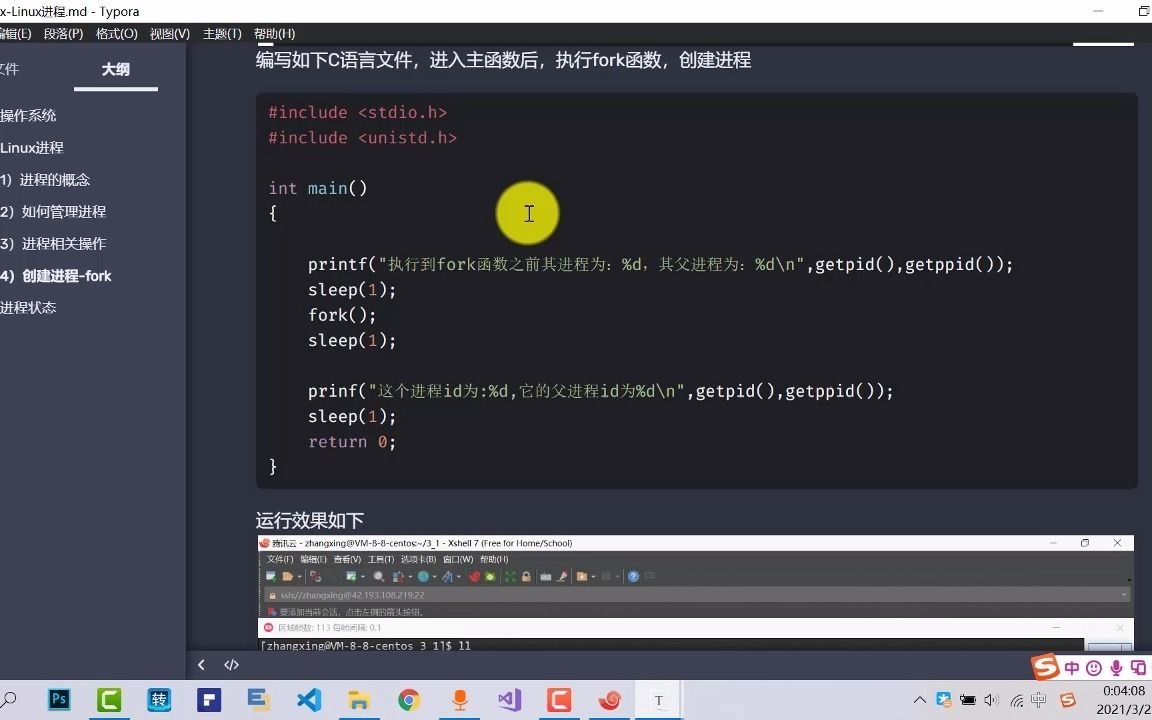Open the taskbar app with stacked-lines icon
Viewport: 1152px width, 720px height.
point(259,699)
